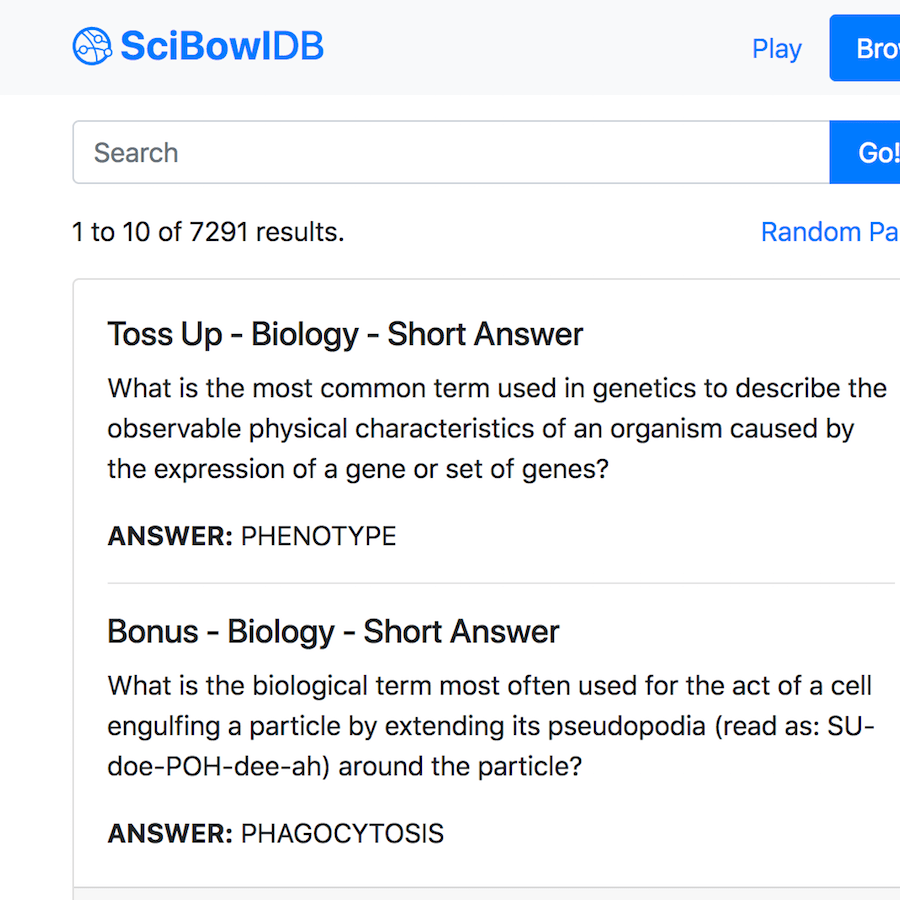Click the ANSWER label beside PHAGOCYTOSIS
This screenshot has width=900, height=900.
(x=169, y=833)
